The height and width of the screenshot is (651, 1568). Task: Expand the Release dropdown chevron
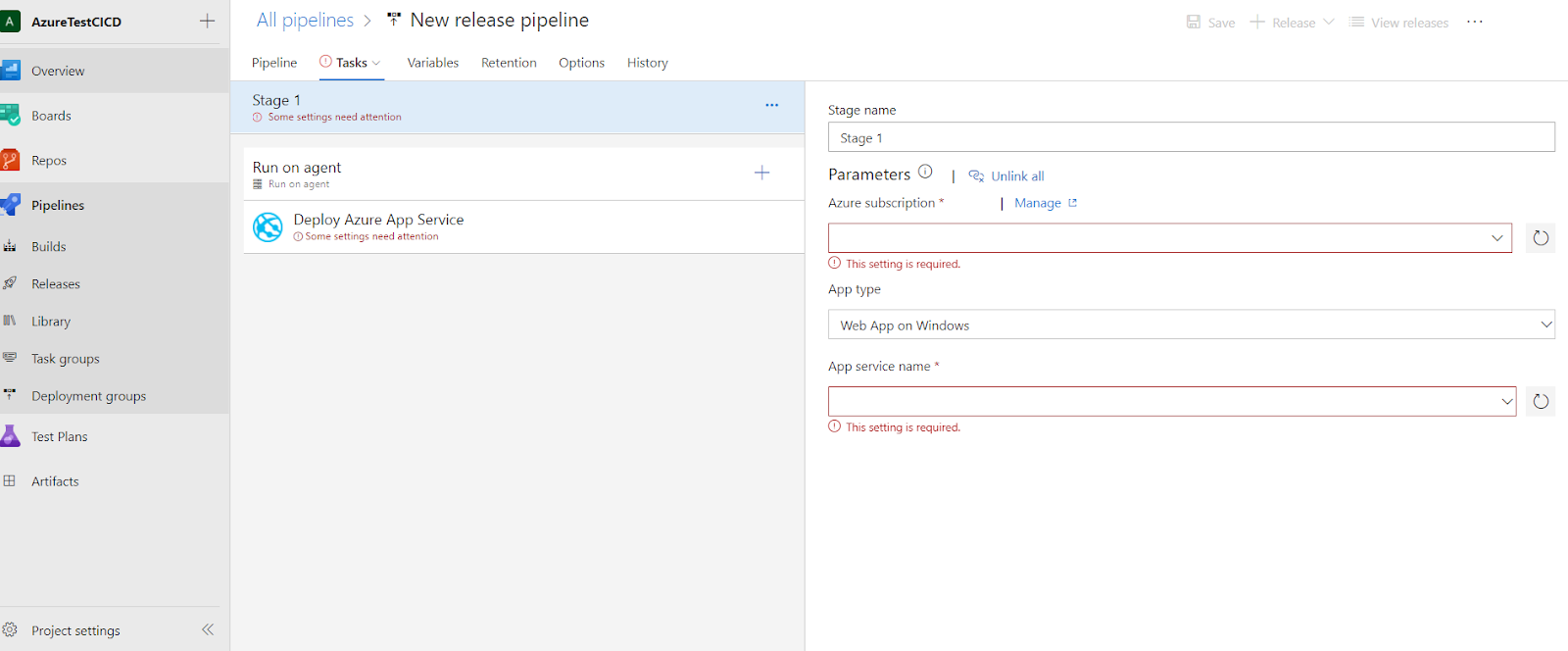point(1329,22)
